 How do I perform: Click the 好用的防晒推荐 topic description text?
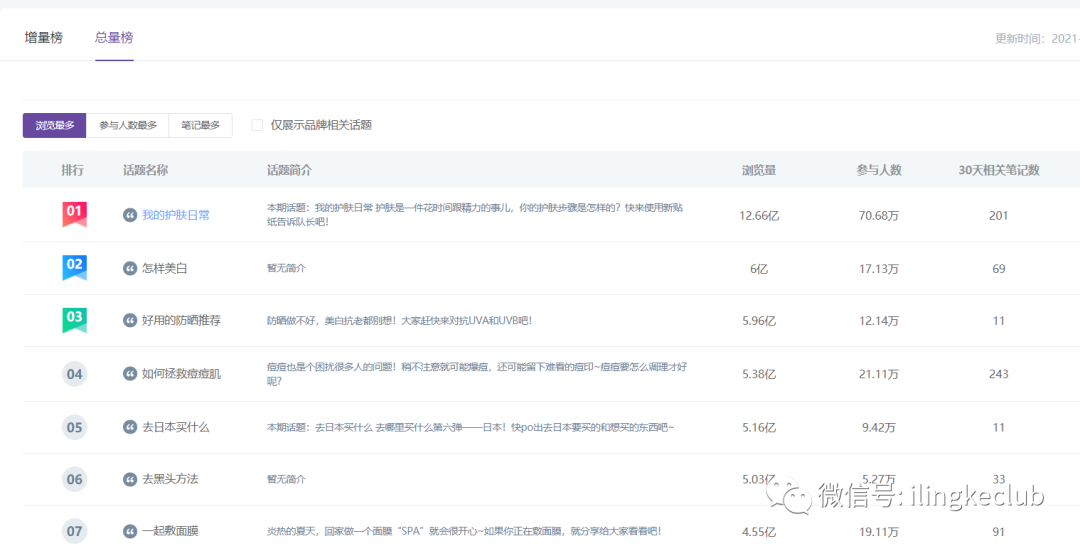(399, 320)
